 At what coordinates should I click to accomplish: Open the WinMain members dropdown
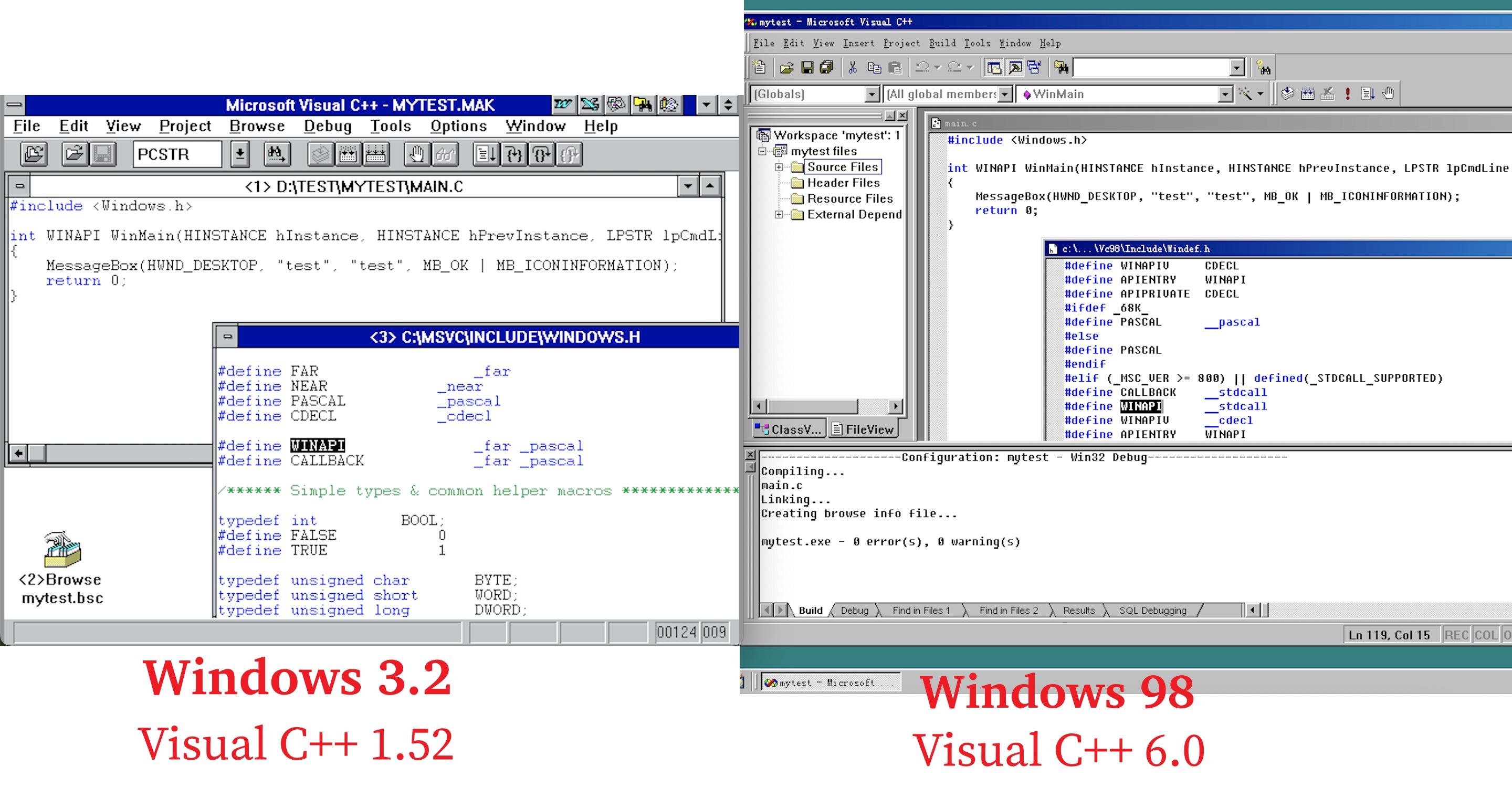pos(1224,94)
